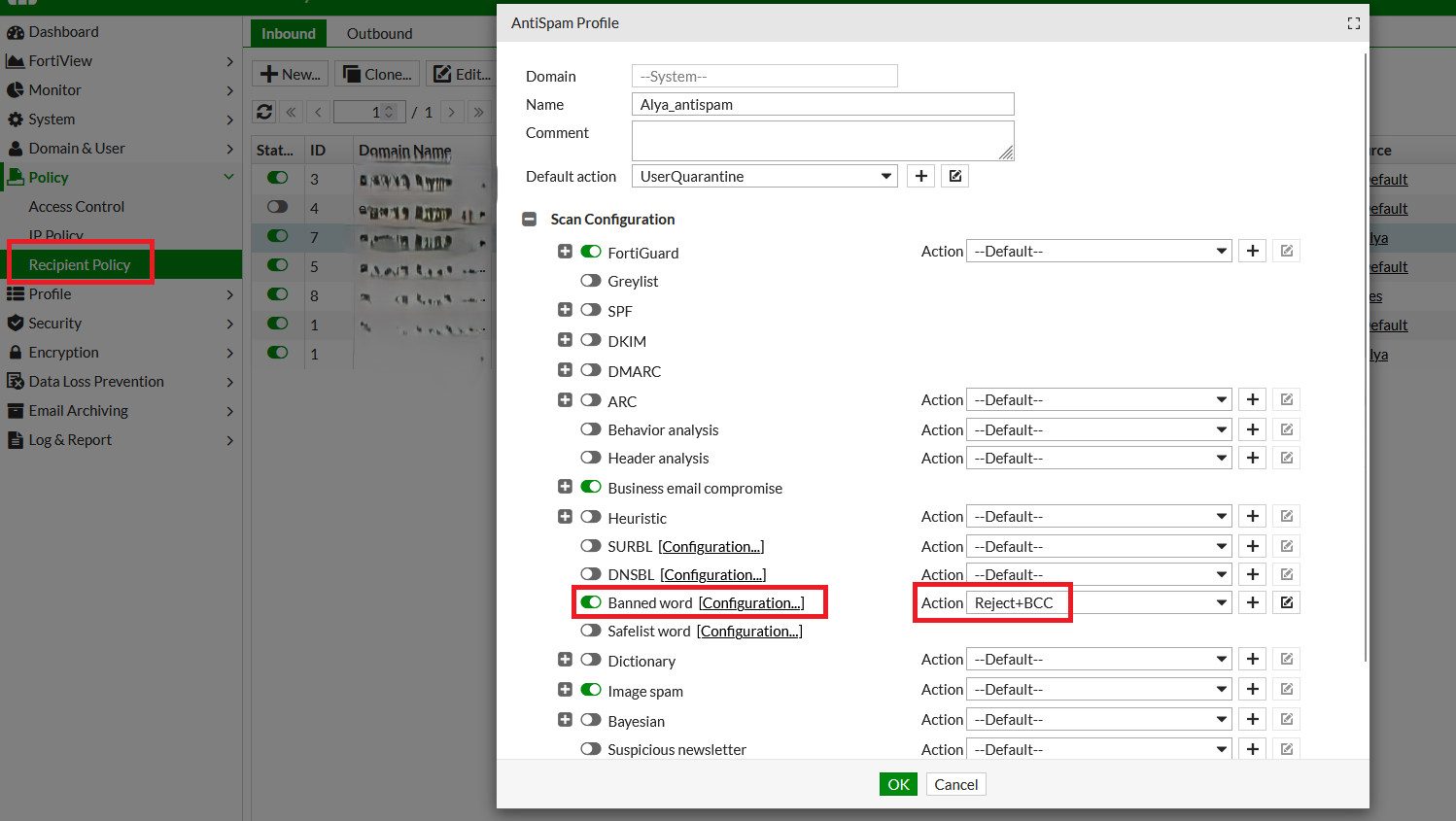Disable the FortiGuard scan toggle

point(591,252)
